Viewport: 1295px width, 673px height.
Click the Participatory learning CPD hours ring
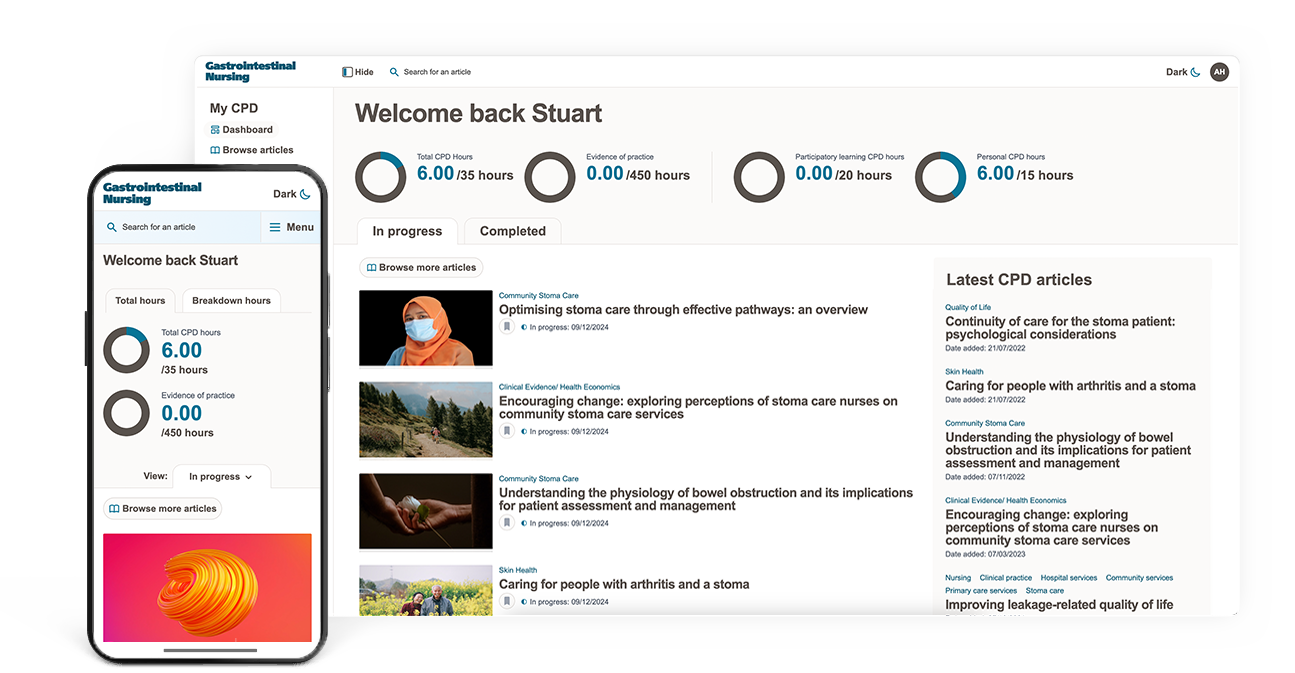[759, 177]
